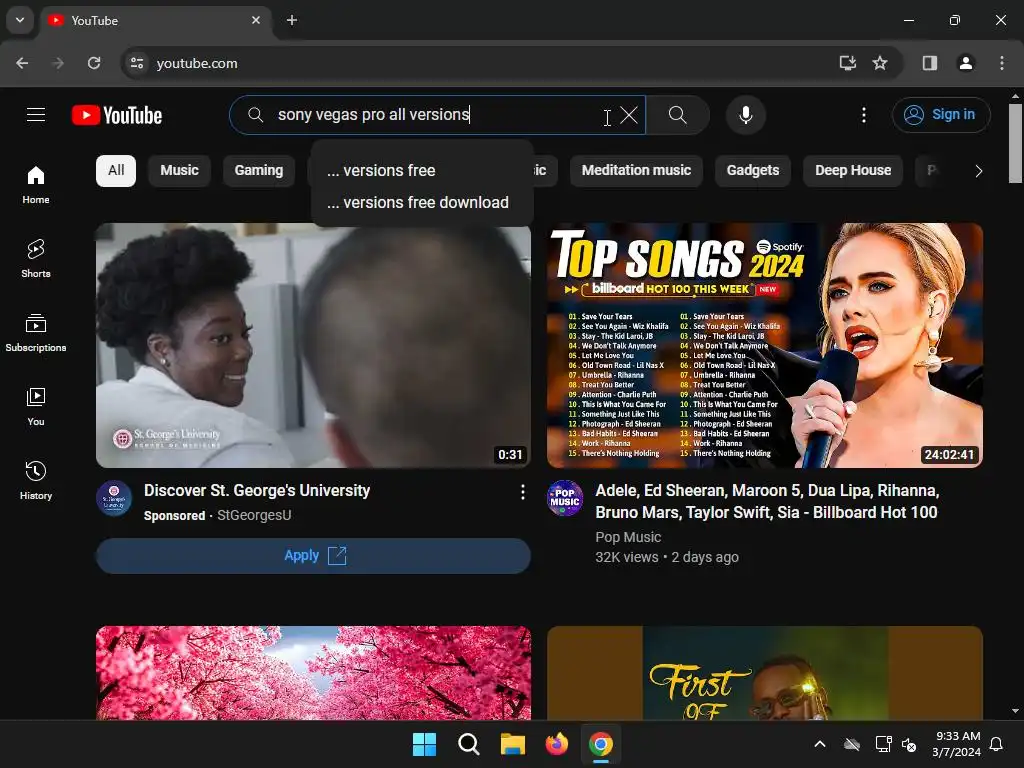1024x768 pixels.
Task: Open the You section in sidebar
Action: pos(36,406)
